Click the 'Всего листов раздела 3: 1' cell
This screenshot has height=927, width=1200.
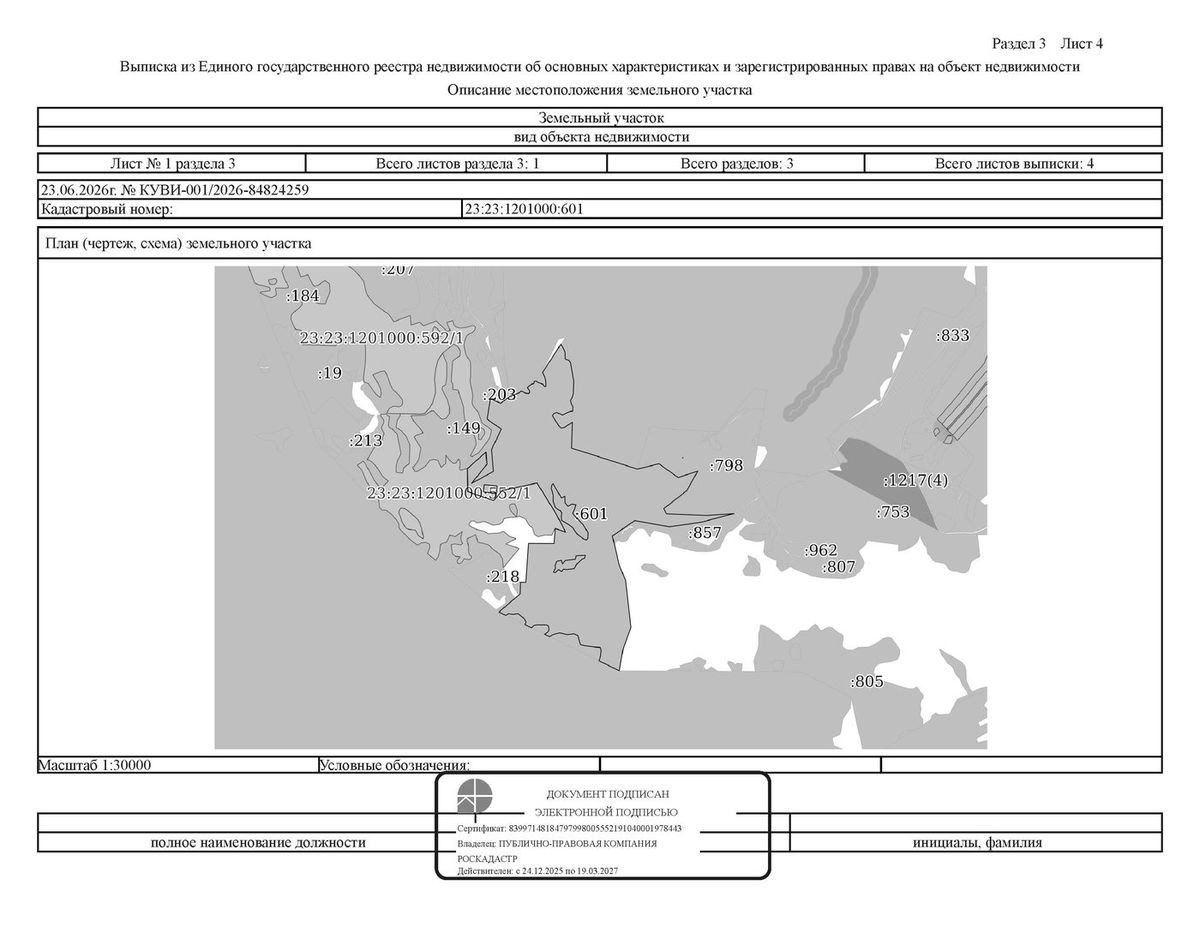pyautogui.click(x=457, y=164)
